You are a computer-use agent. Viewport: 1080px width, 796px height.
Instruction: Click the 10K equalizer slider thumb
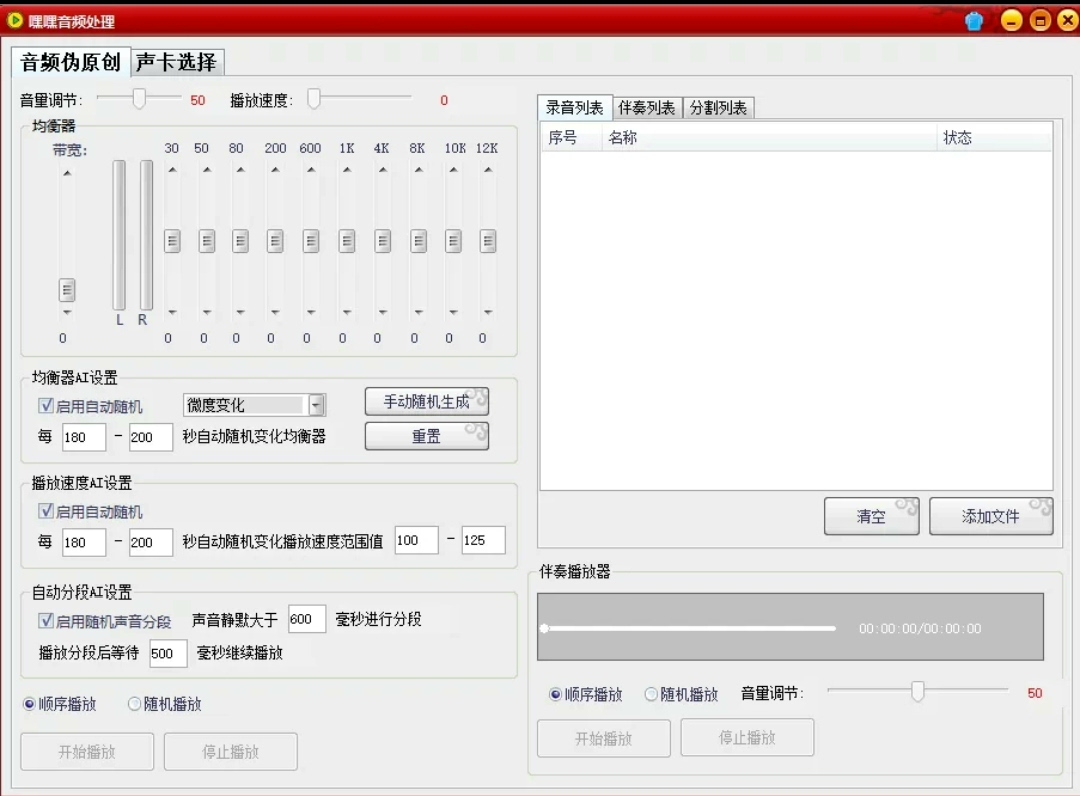tap(453, 241)
